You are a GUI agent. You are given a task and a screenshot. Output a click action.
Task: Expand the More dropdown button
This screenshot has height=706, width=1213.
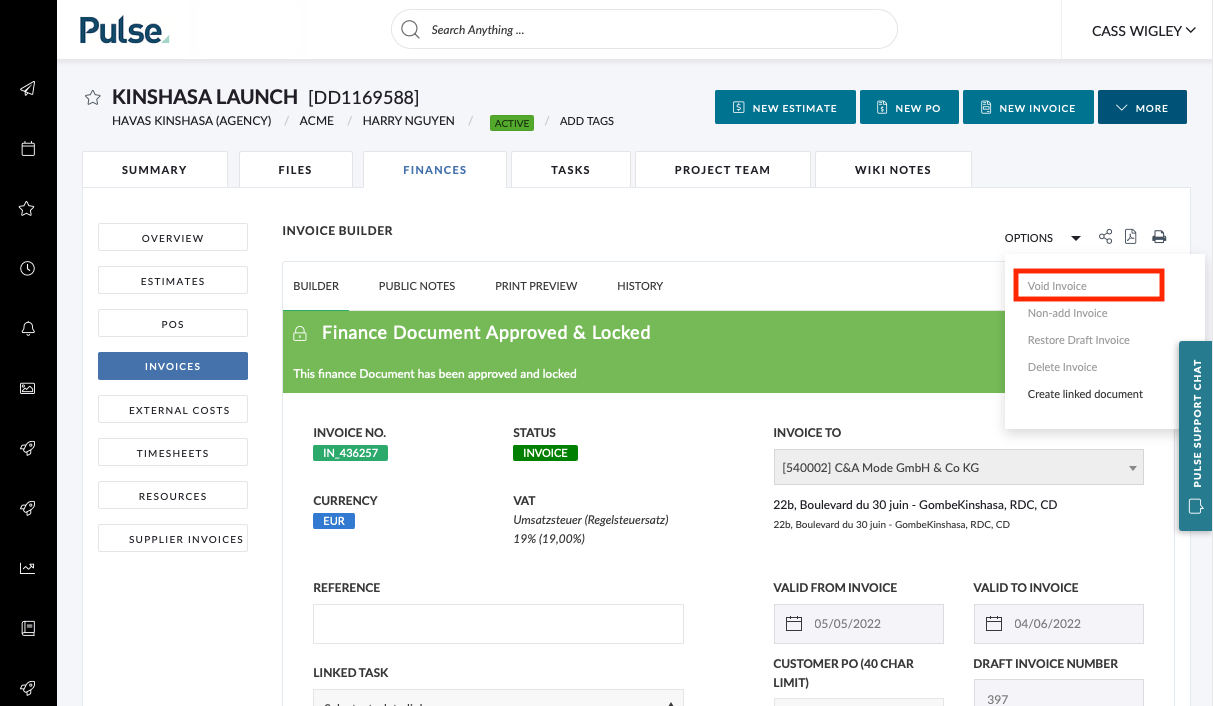tap(1142, 108)
